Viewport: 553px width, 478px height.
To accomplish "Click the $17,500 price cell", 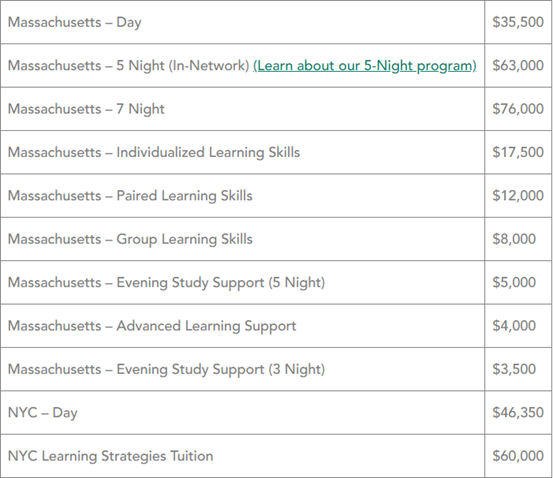I will tap(518, 152).
